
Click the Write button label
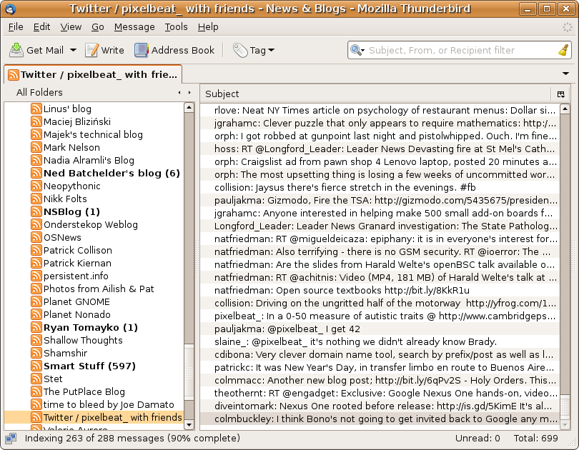point(112,50)
